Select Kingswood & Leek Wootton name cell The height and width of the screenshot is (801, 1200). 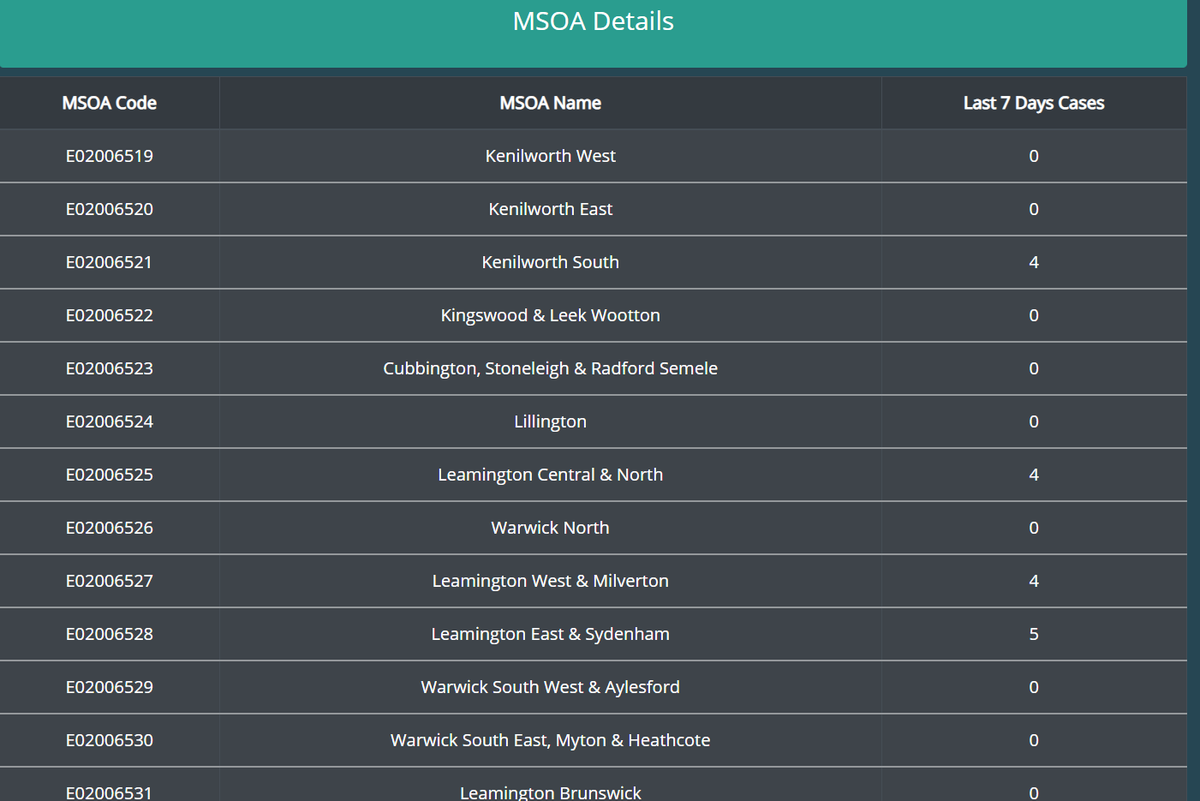(x=550, y=315)
